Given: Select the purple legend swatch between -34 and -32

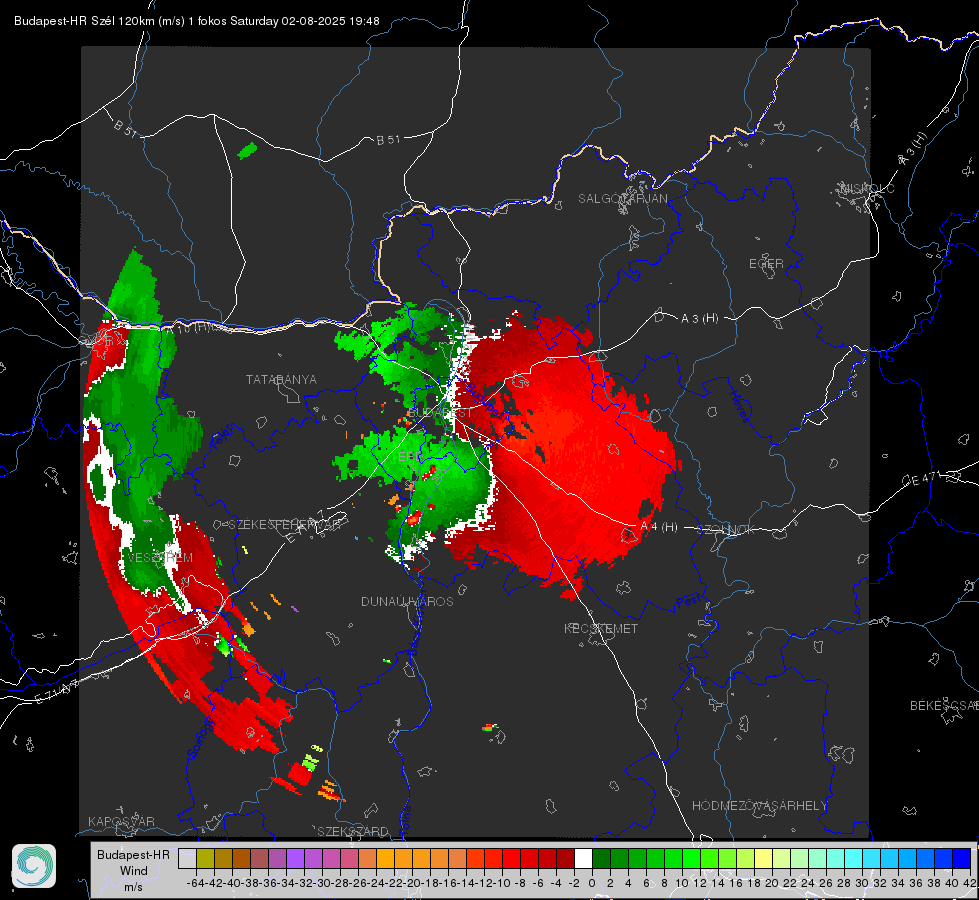Looking at the screenshot, I should [x=295, y=858].
